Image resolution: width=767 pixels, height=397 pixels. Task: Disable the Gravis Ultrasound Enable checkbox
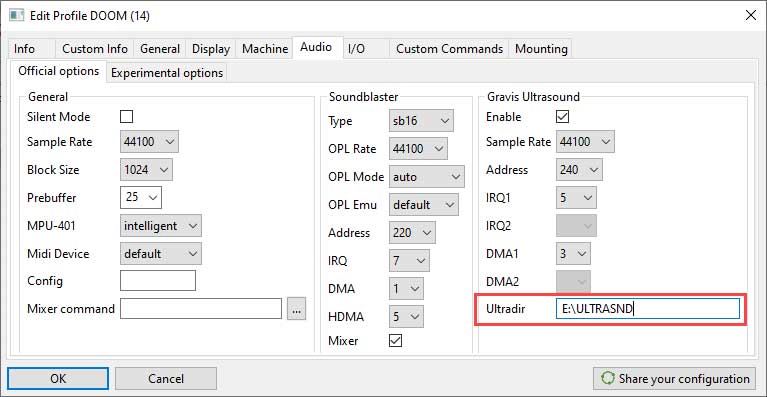tap(563, 117)
